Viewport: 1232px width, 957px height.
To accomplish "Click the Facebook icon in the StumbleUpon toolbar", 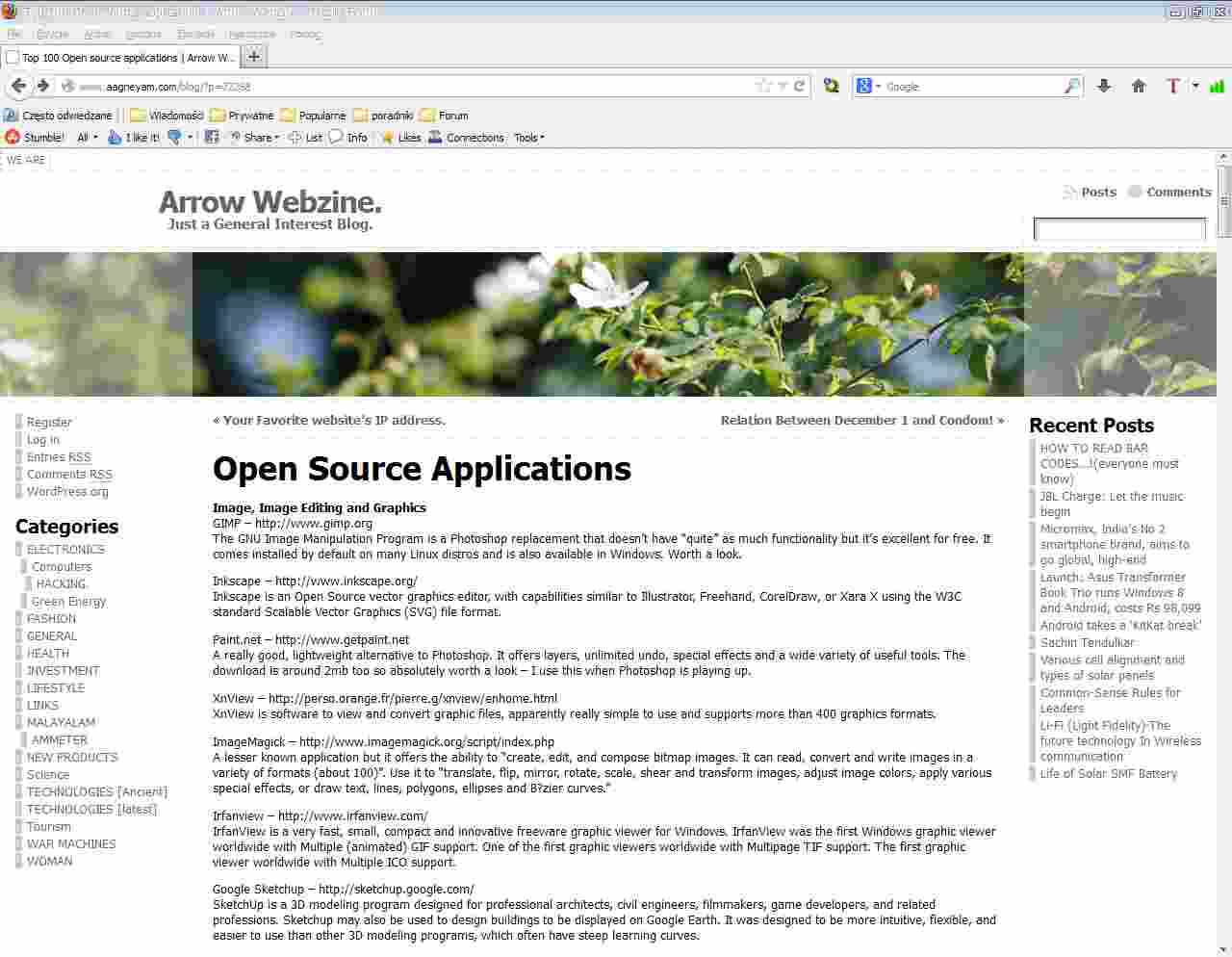I will (x=212, y=138).
